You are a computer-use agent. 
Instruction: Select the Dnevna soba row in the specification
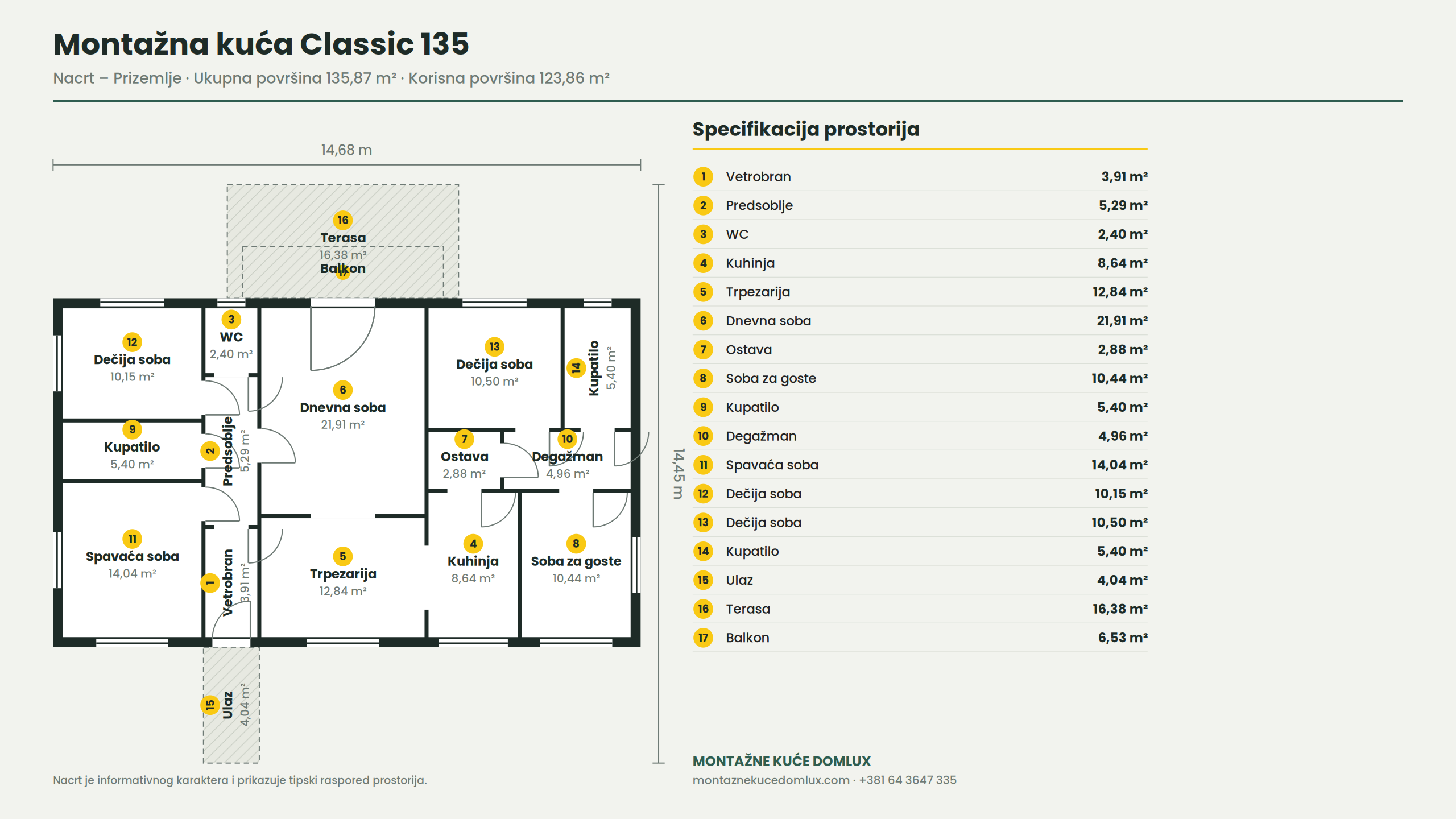click(920, 321)
